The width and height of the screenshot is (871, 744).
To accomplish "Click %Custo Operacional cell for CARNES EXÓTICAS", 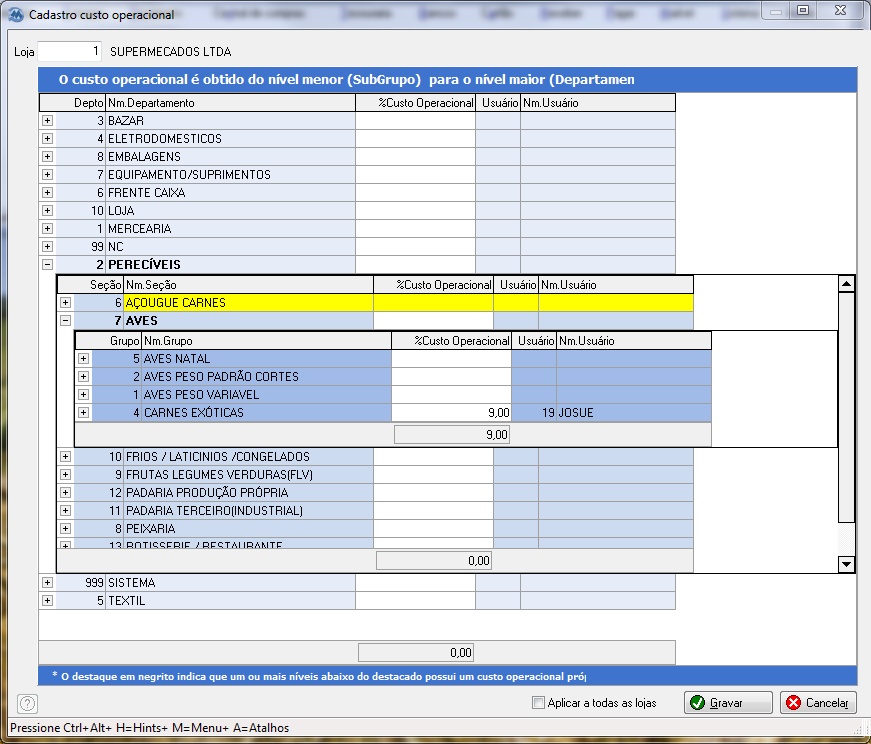I will click(451, 412).
